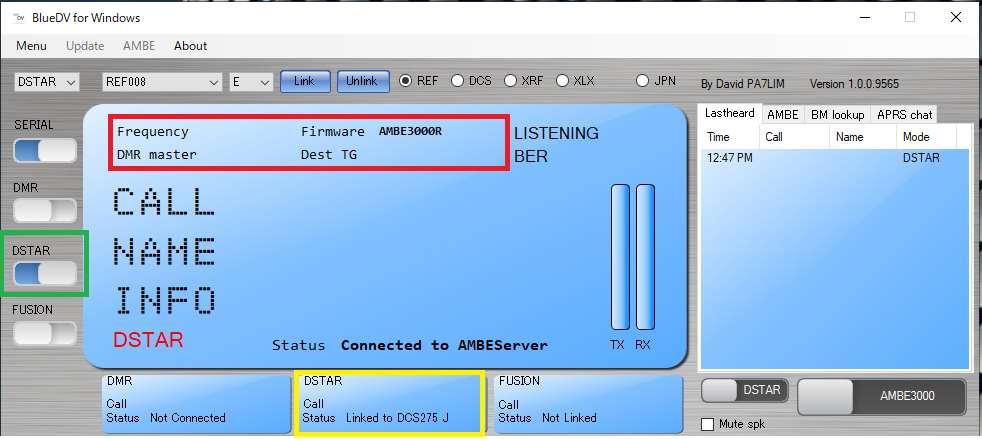
Task: Open the module letter E dropdown
Action: tap(250, 82)
